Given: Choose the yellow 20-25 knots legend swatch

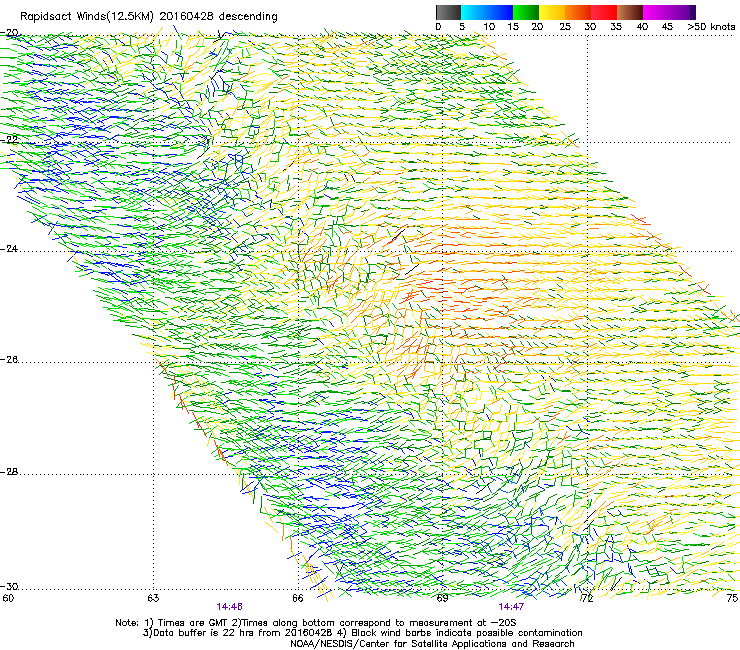Looking at the screenshot, I should click(x=552, y=12).
